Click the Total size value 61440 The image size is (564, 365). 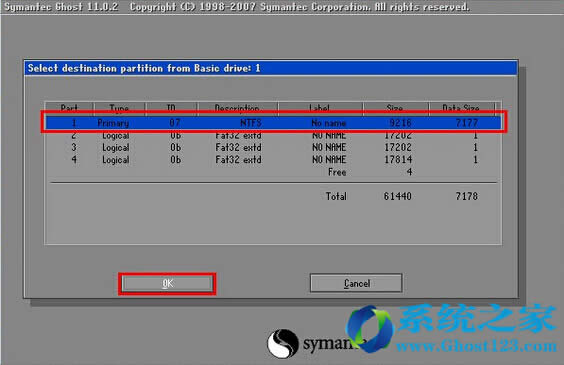click(x=397, y=196)
